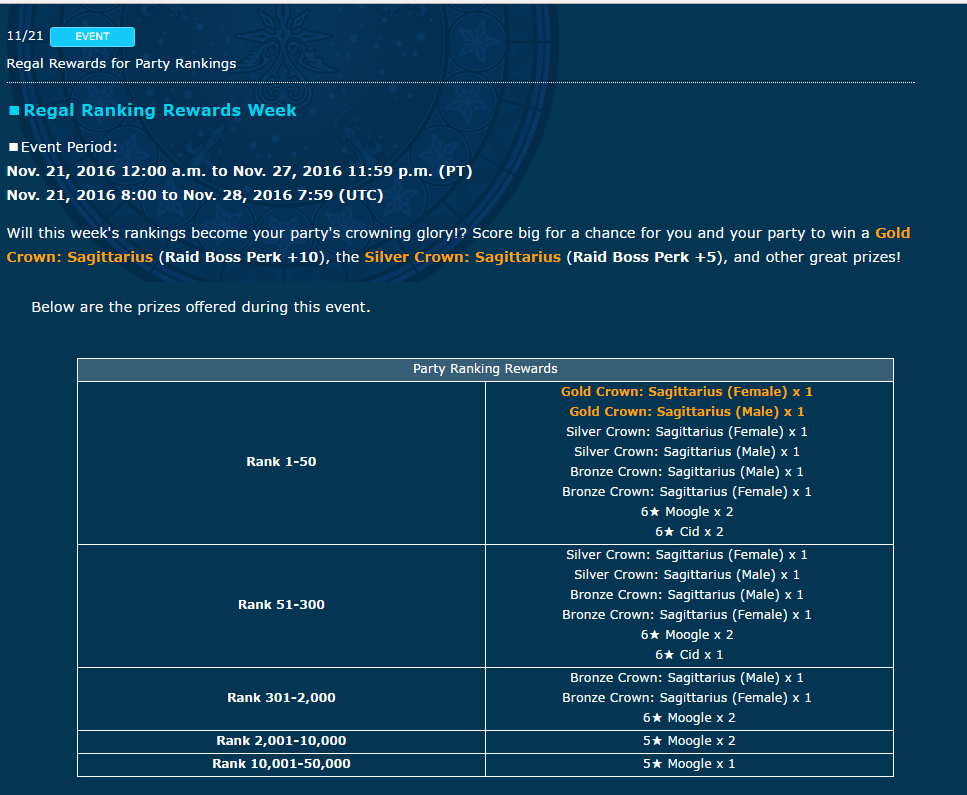
Task: Click the 5★ Moogle x 2 reward
Action: point(688,741)
